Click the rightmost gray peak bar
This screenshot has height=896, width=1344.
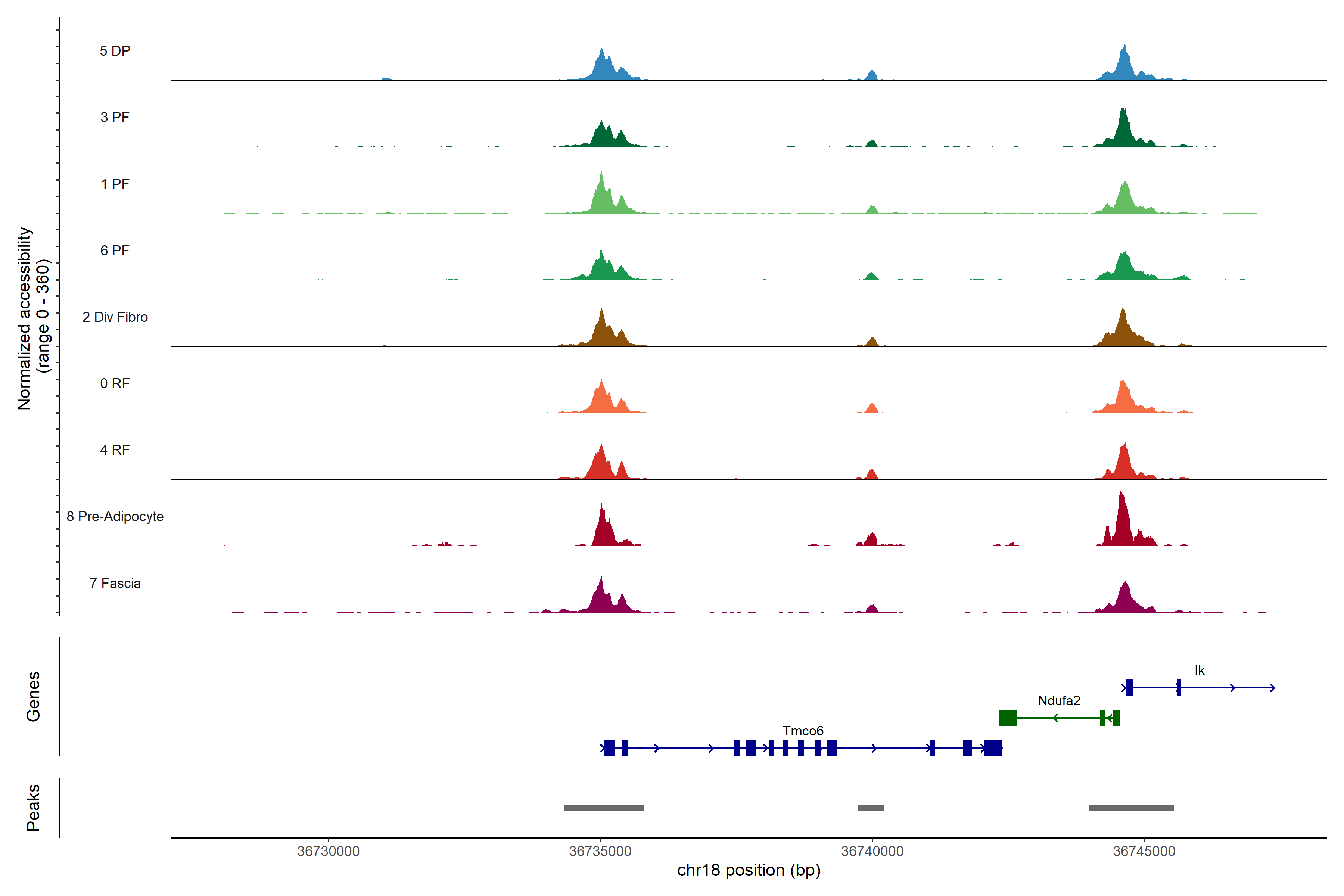pos(1132,808)
